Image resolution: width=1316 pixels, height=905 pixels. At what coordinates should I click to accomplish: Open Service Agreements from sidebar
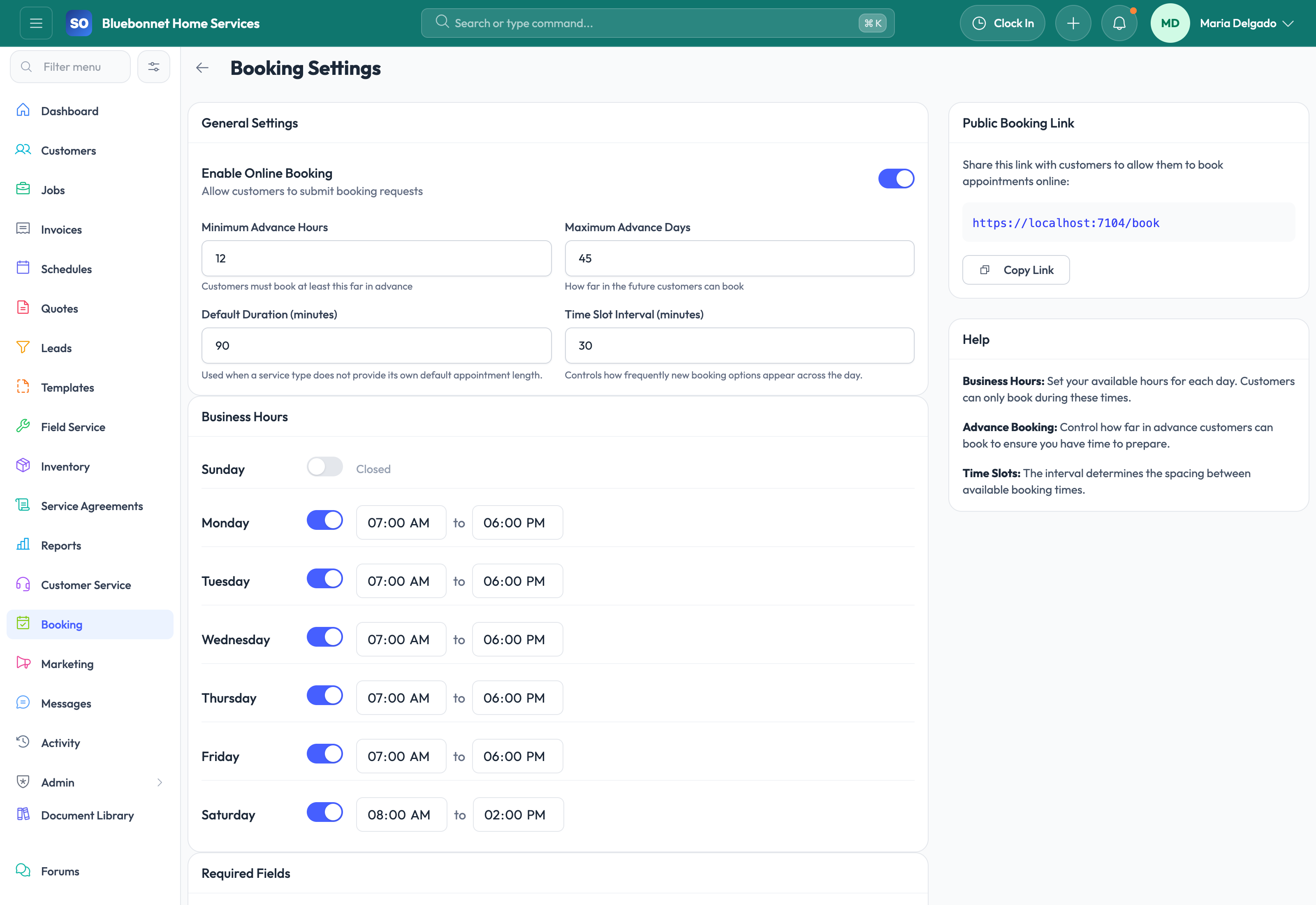(90, 506)
